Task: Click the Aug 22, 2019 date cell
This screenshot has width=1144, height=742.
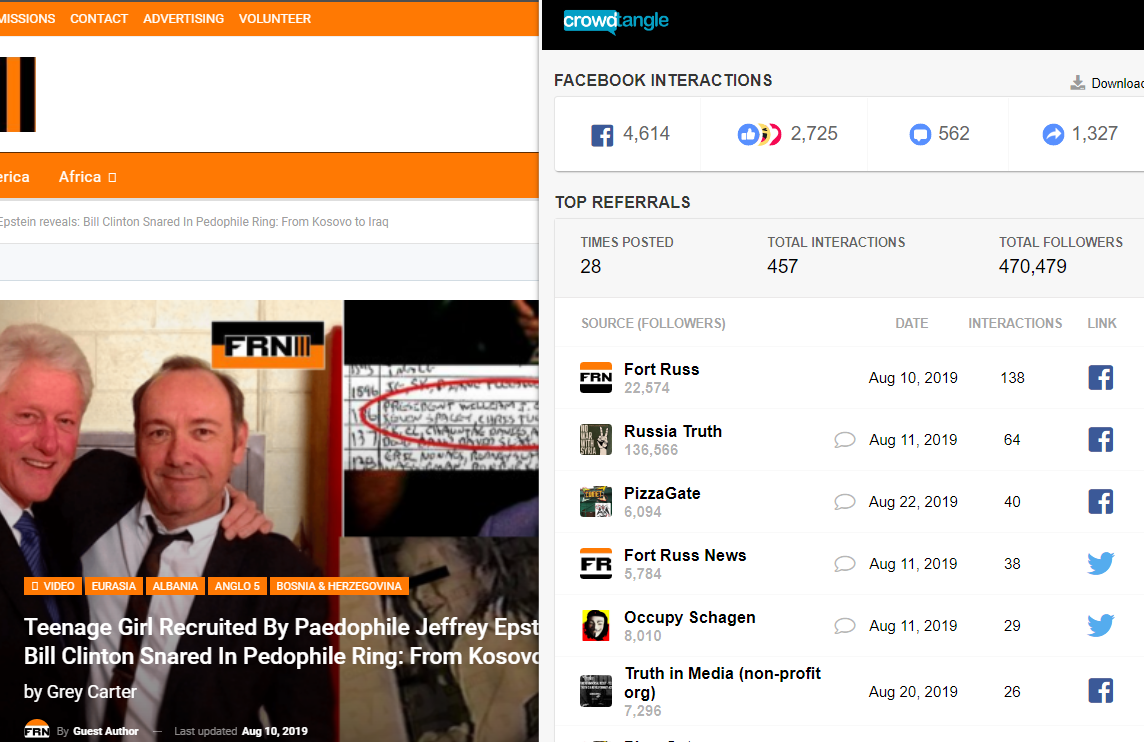Action: pyautogui.click(x=913, y=502)
